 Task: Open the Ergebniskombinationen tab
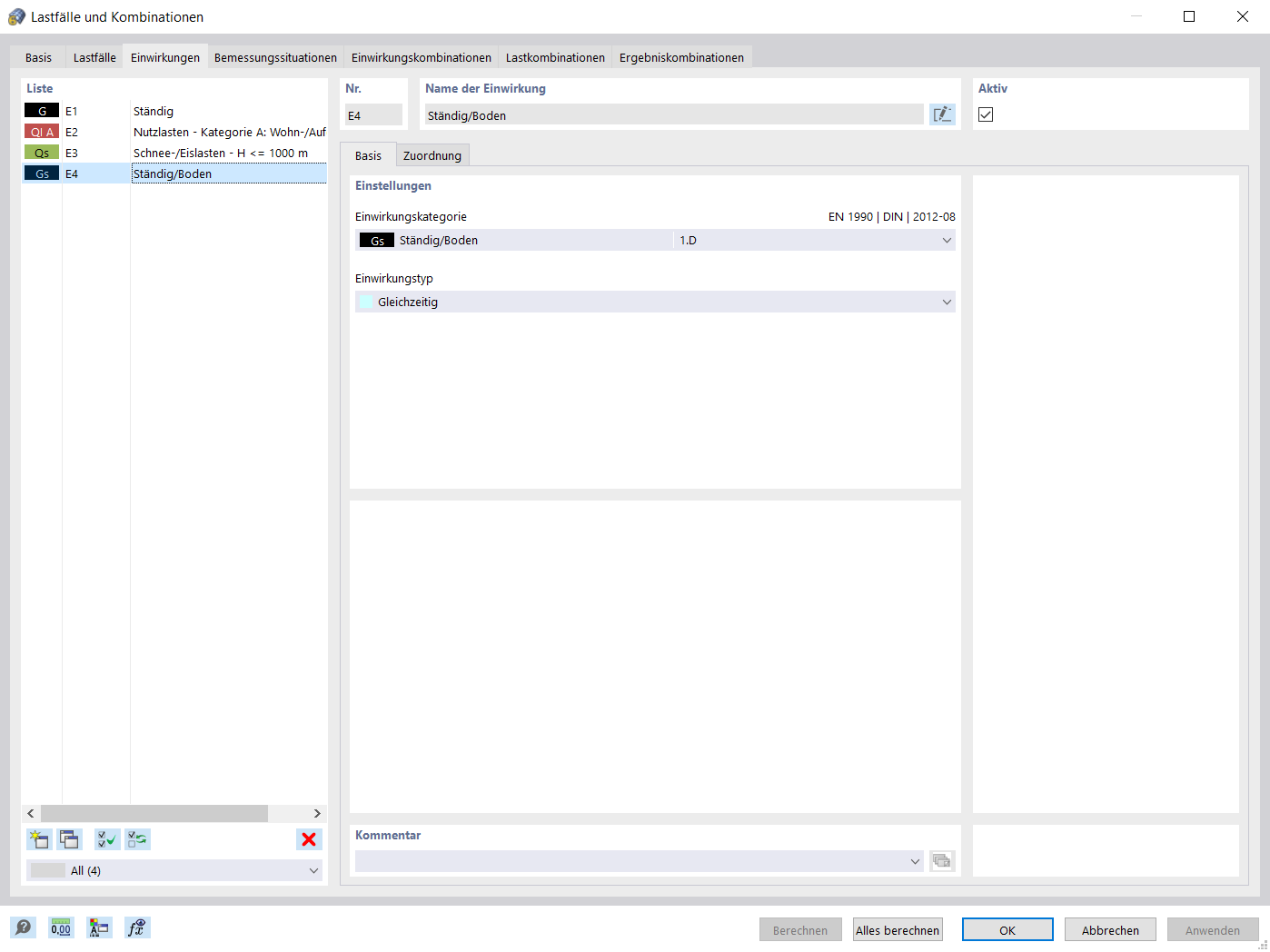click(x=681, y=57)
